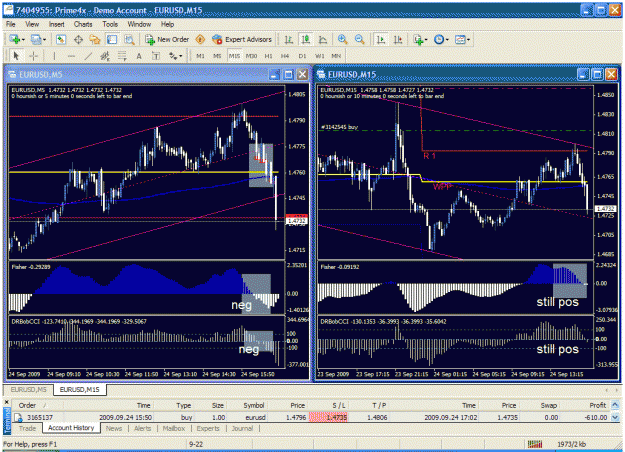Open the Strategy Tester magnifier icon
The width and height of the screenshot is (625, 452).
coord(129,39)
